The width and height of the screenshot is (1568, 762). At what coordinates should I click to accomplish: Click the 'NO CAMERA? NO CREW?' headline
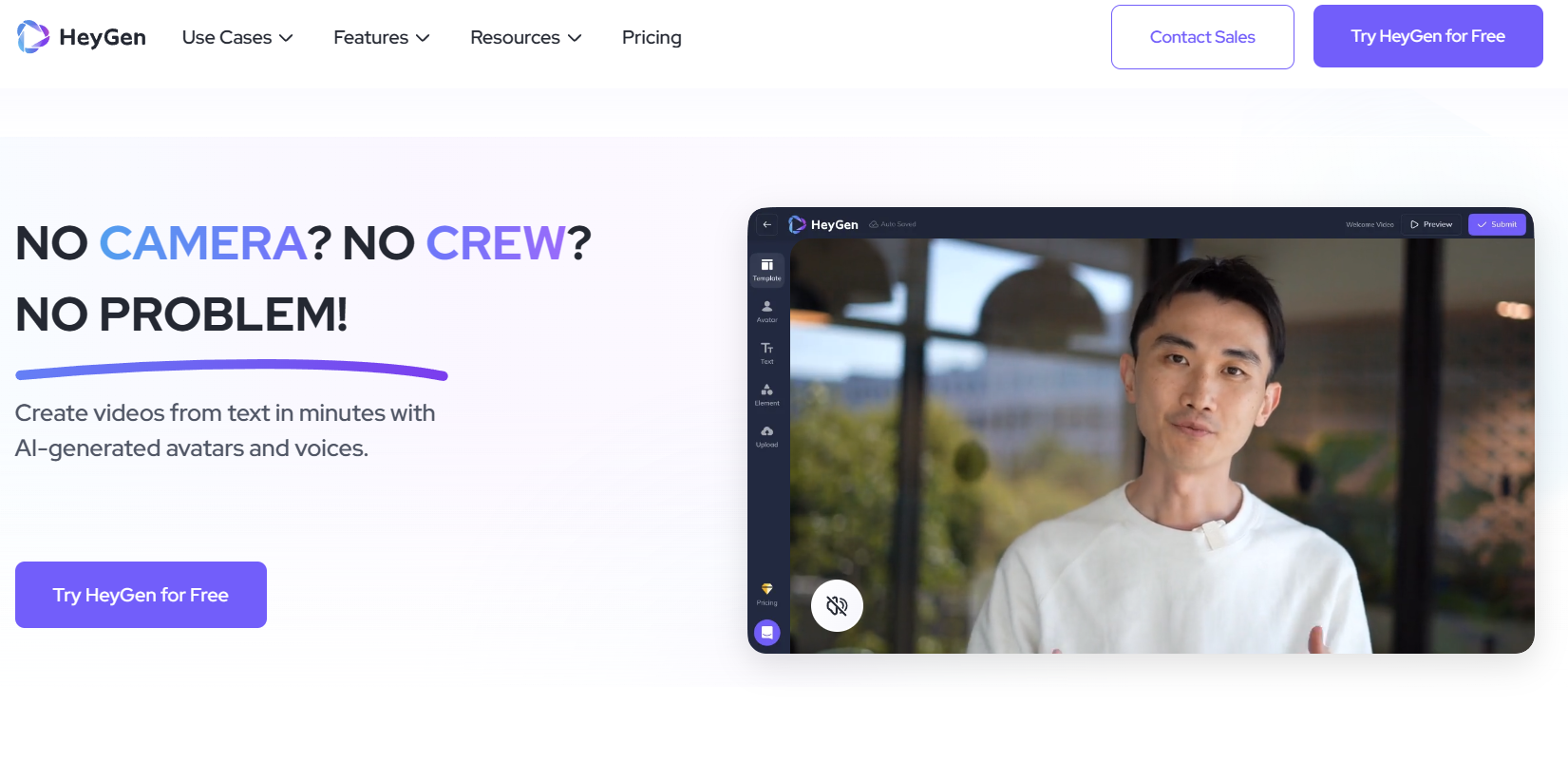(304, 242)
